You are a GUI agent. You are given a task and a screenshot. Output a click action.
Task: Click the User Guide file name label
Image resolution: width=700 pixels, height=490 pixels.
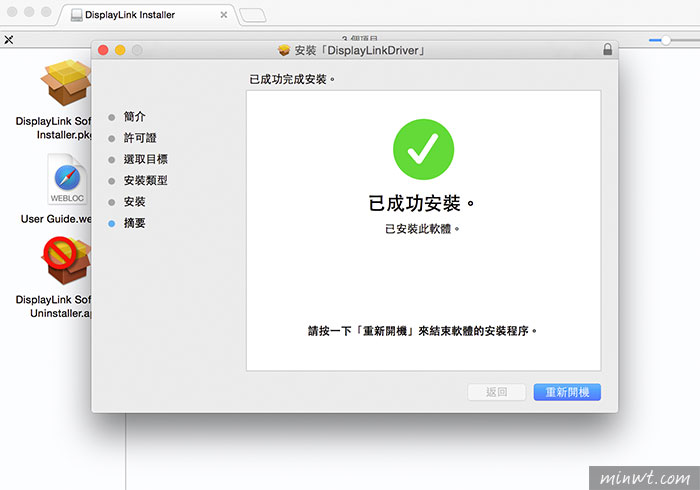(x=56, y=219)
